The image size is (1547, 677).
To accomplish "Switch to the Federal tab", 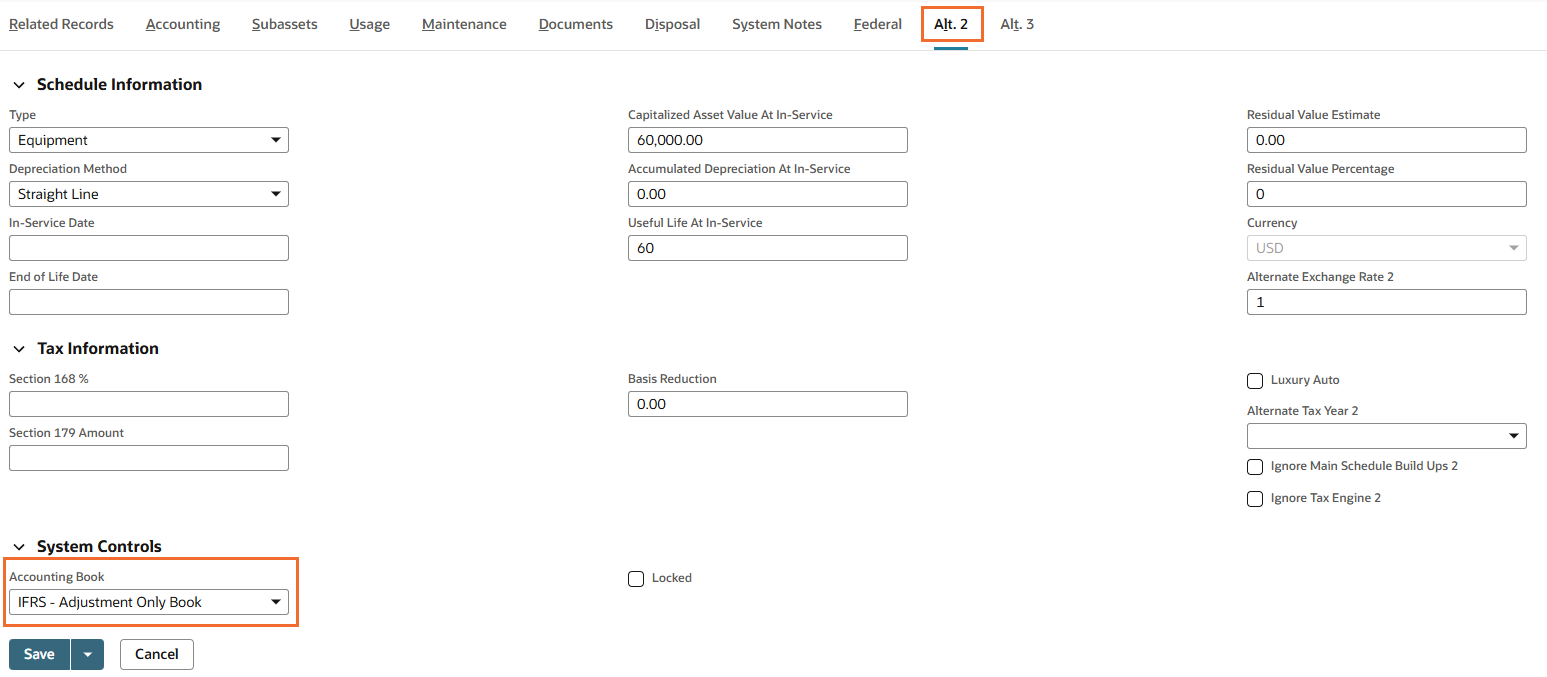I will coord(877,24).
